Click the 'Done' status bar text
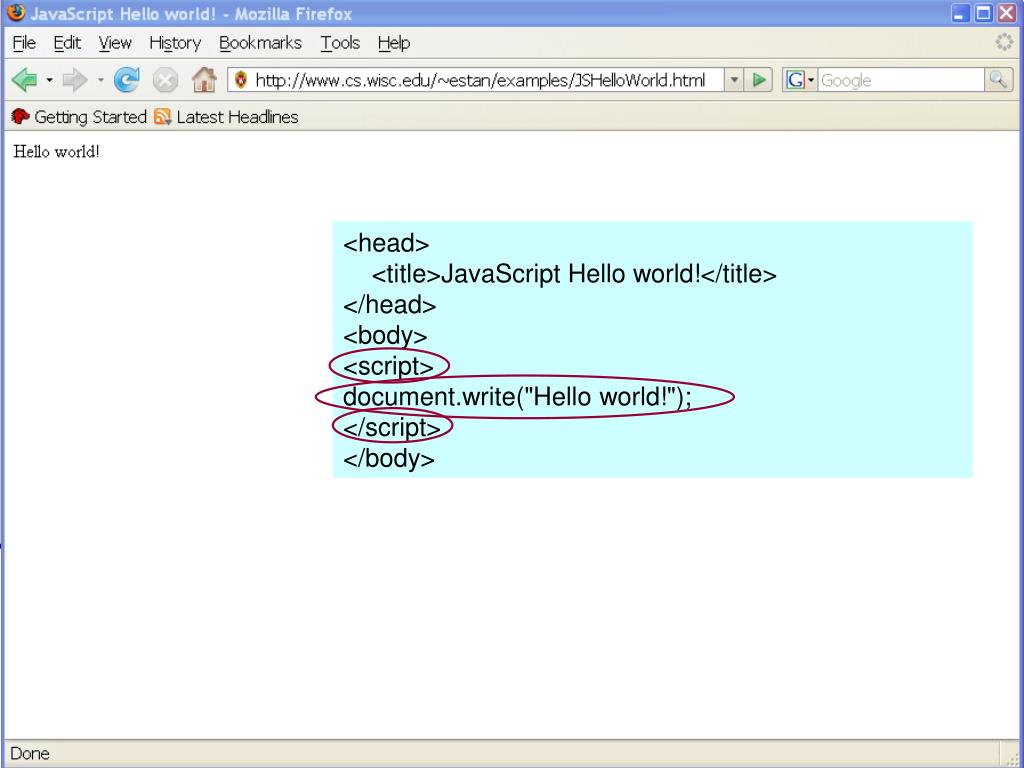Image resolution: width=1024 pixels, height=768 pixels. [x=30, y=754]
